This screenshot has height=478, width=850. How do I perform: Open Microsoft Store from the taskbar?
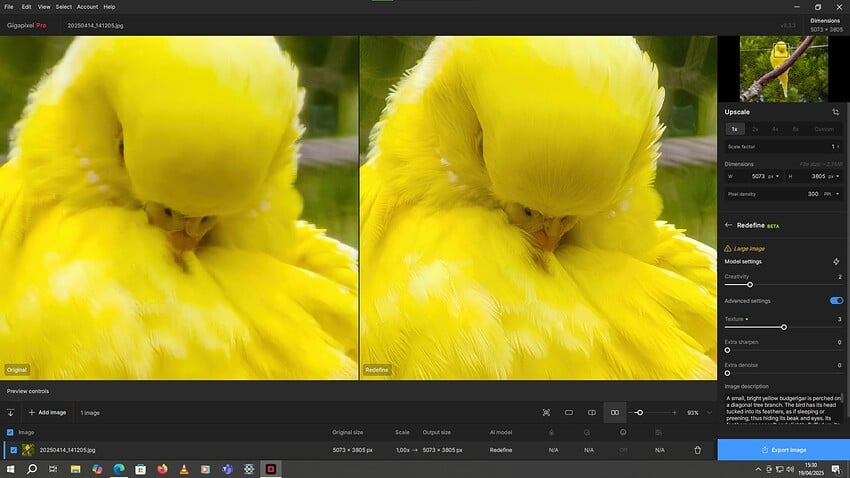pos(140,469)
